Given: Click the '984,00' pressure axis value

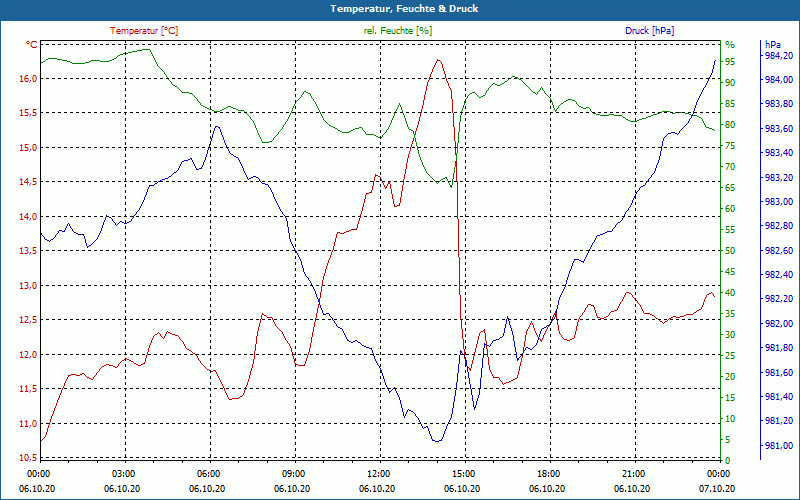Looking at the screenshot, I should click(x=779, y=80).
